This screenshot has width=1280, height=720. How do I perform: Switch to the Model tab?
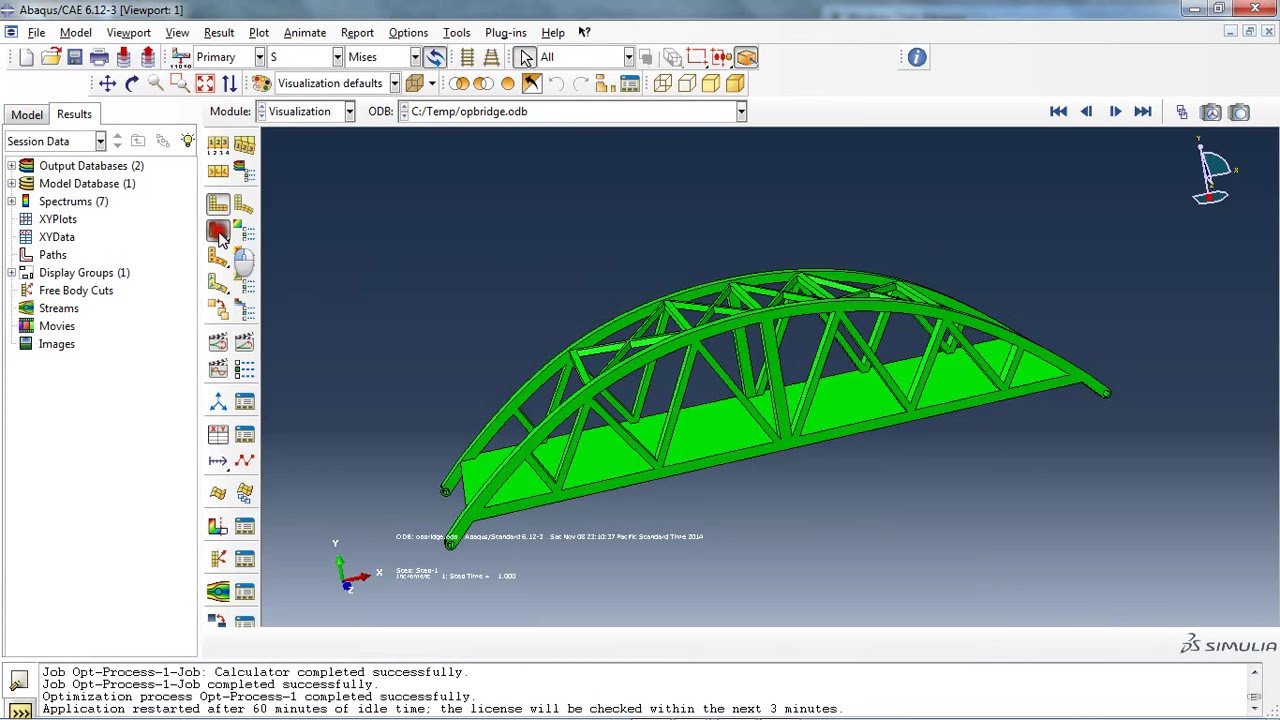27,115
